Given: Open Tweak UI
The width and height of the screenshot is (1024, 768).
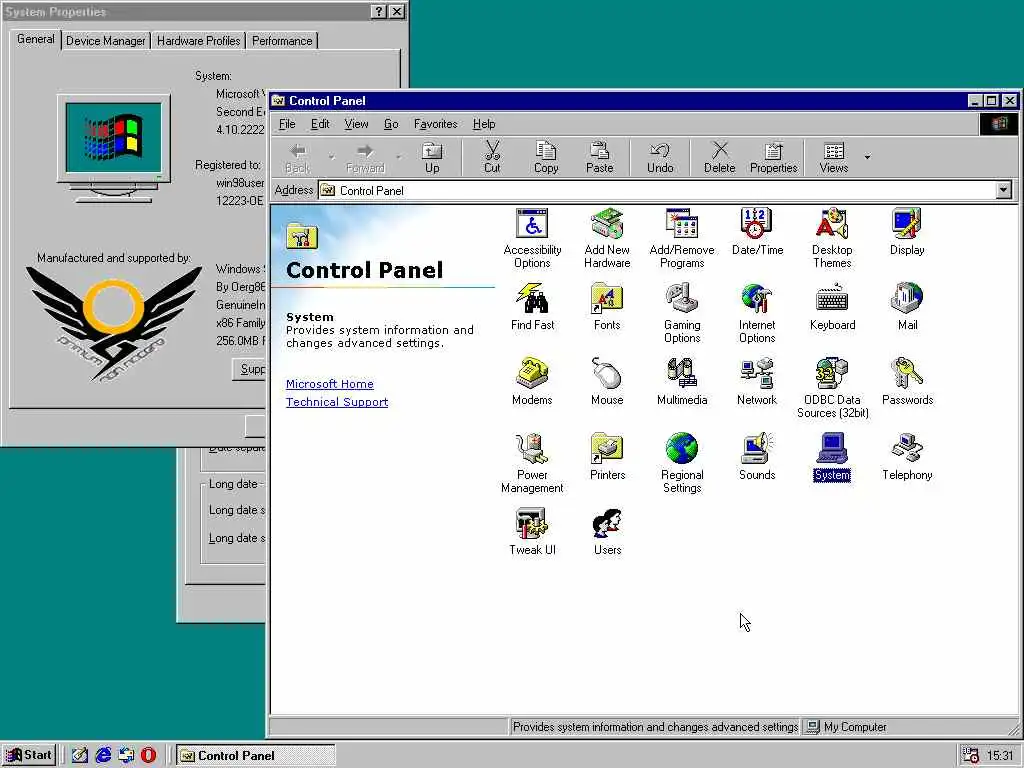Looking at the screenshot, I should (532, 532).
